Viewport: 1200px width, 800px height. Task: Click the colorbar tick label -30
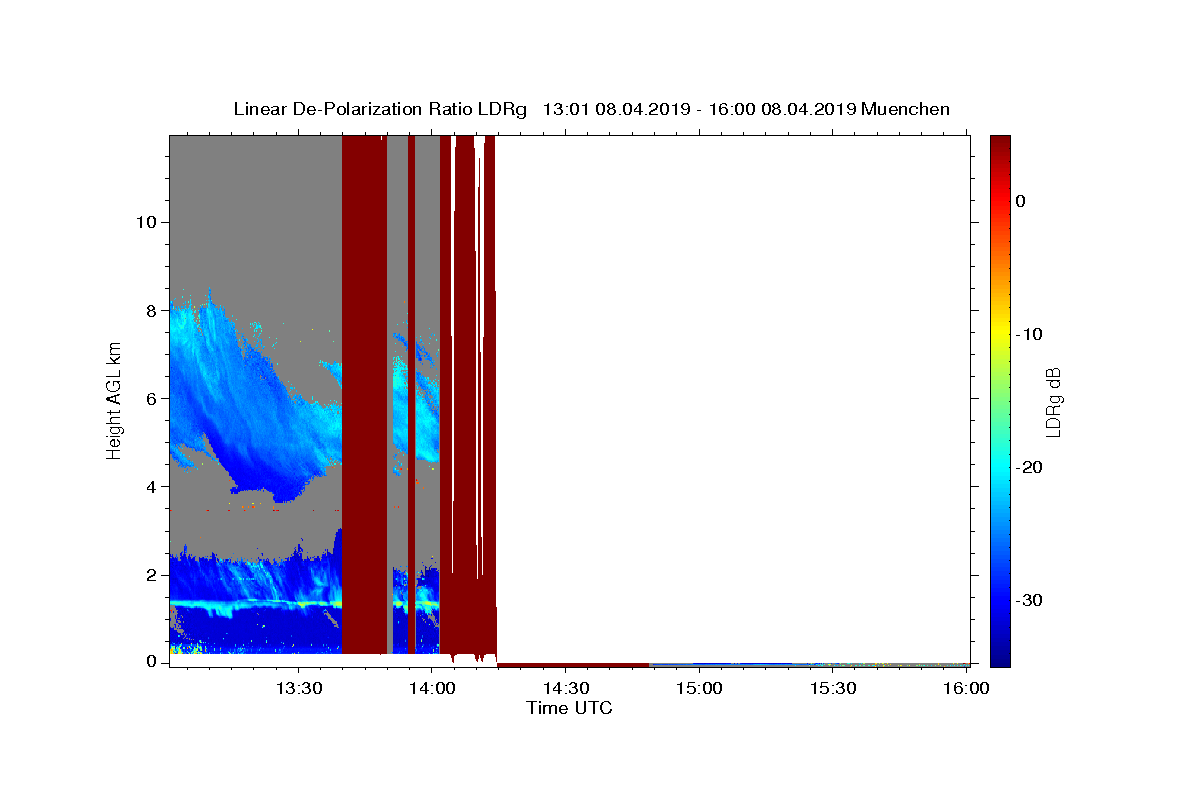(1030, 600)
